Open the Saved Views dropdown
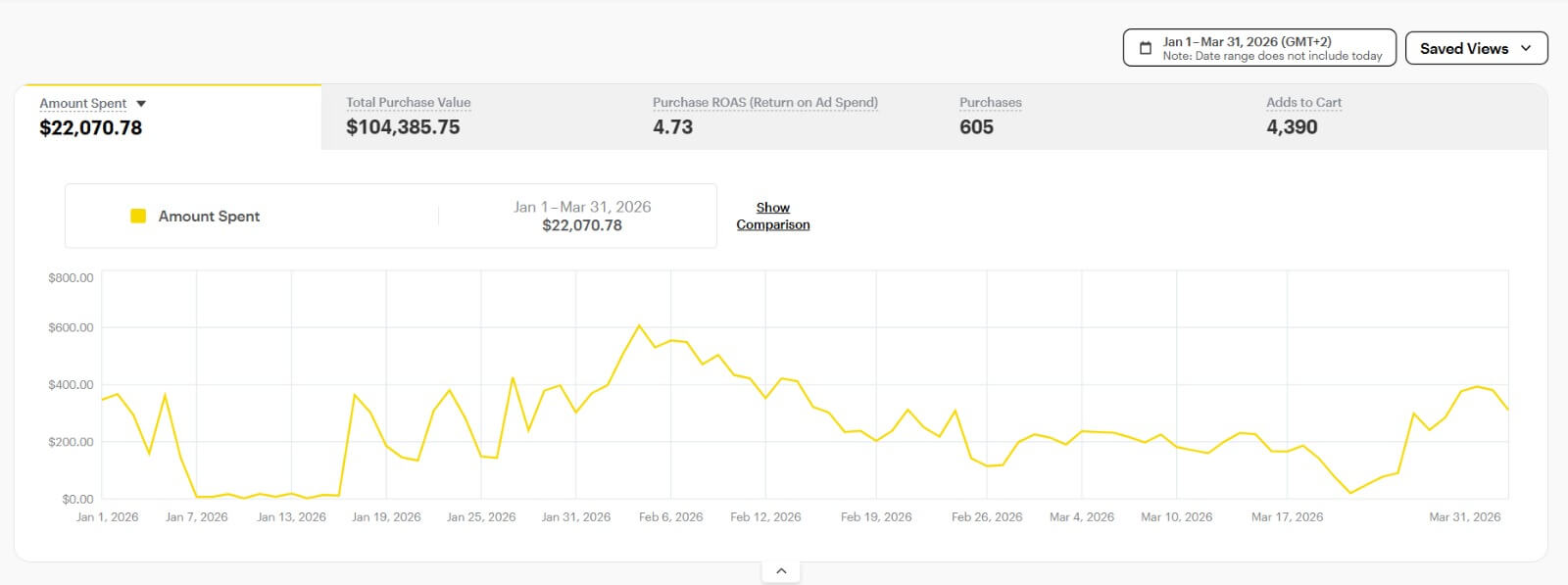The width and height of the screenshot is (1568, 585). coord(1476,48)
